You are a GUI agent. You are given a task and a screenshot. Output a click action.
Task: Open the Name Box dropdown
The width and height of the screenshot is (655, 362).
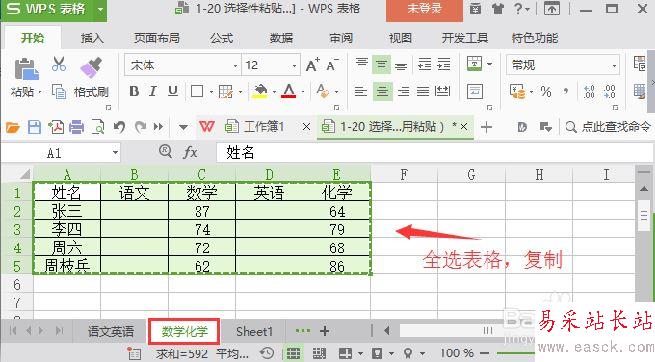(115, 153)
